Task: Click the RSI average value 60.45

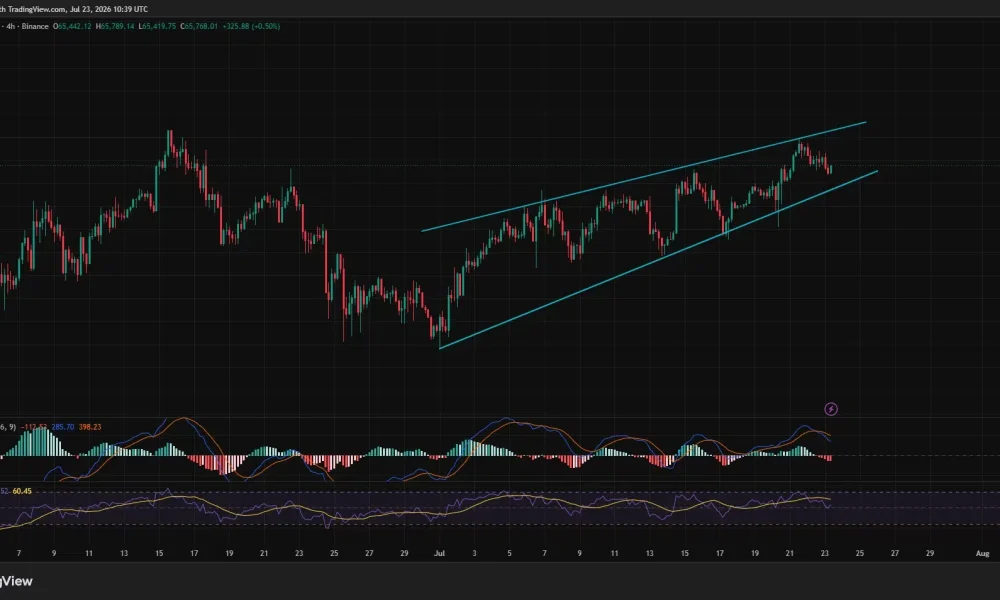Action: pyautogui.click(x=22, y=491)
